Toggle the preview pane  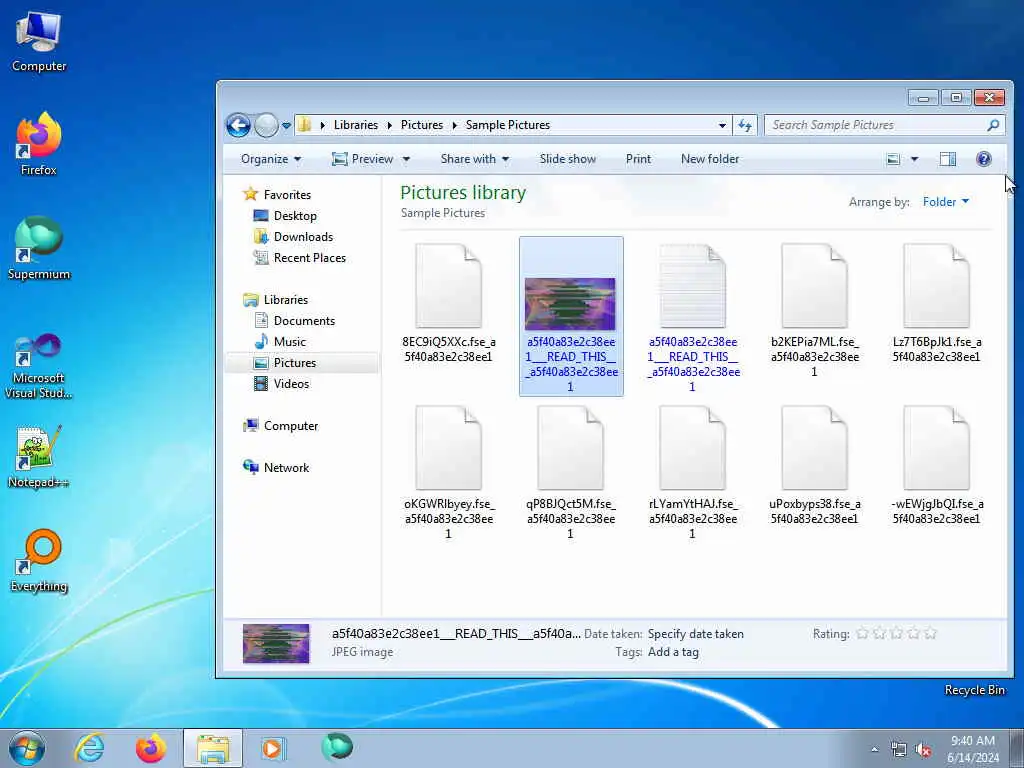(x=948, y=159)
